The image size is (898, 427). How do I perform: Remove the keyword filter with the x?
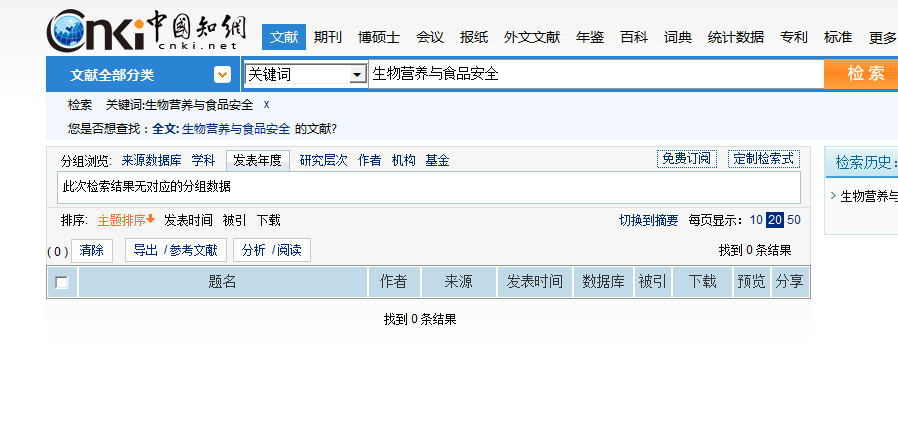(266, 105)
